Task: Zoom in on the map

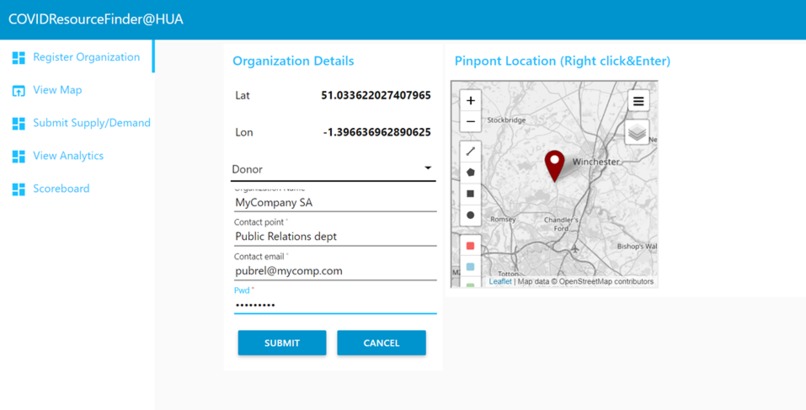Action: [x=470, y=101]
